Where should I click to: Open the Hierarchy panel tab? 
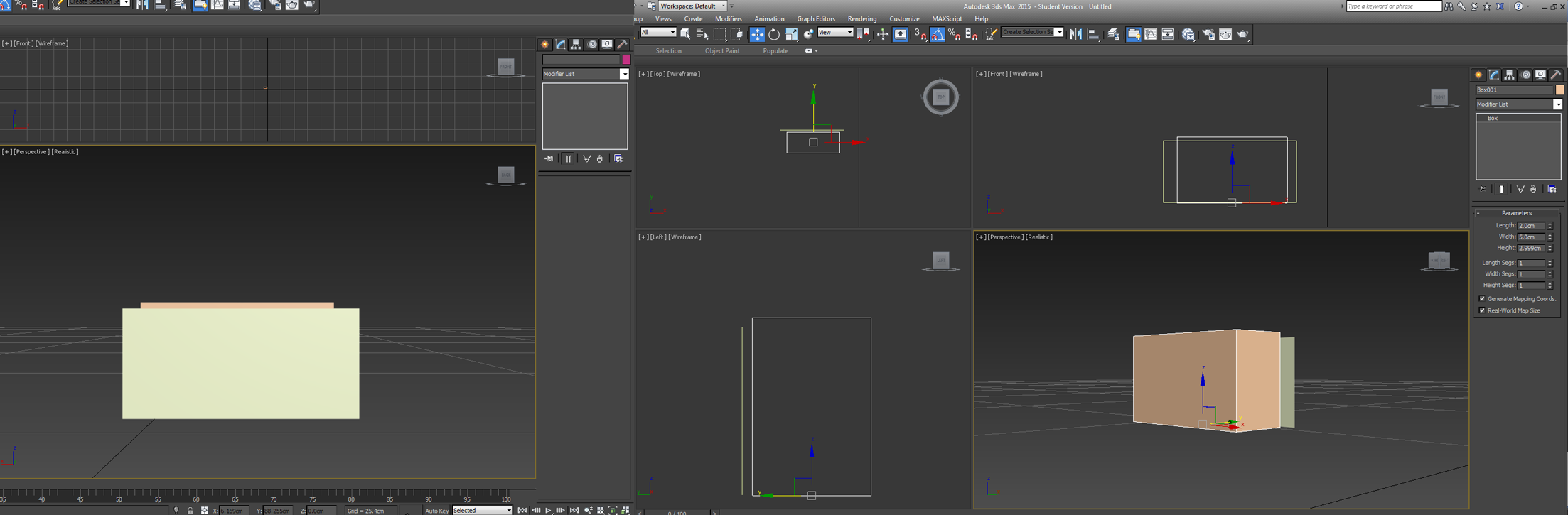1509,75
